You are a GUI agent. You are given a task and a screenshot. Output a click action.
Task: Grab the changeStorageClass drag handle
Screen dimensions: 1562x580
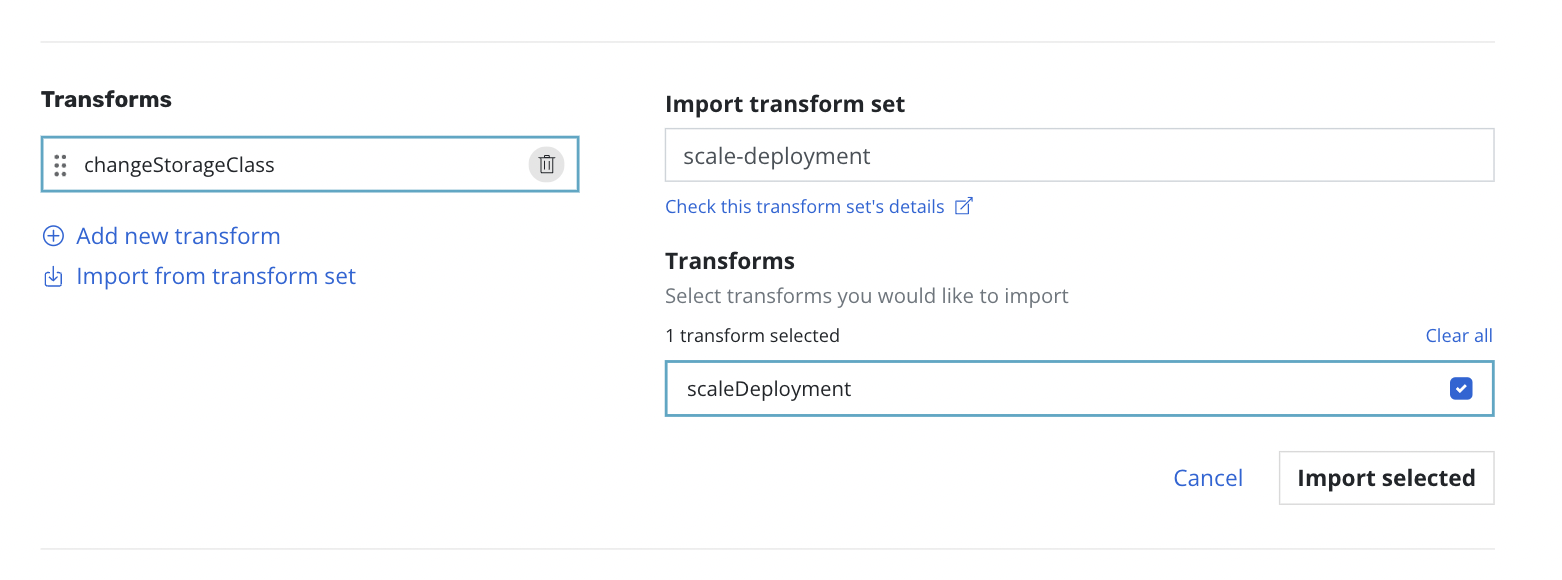click(x=60, y=165)
